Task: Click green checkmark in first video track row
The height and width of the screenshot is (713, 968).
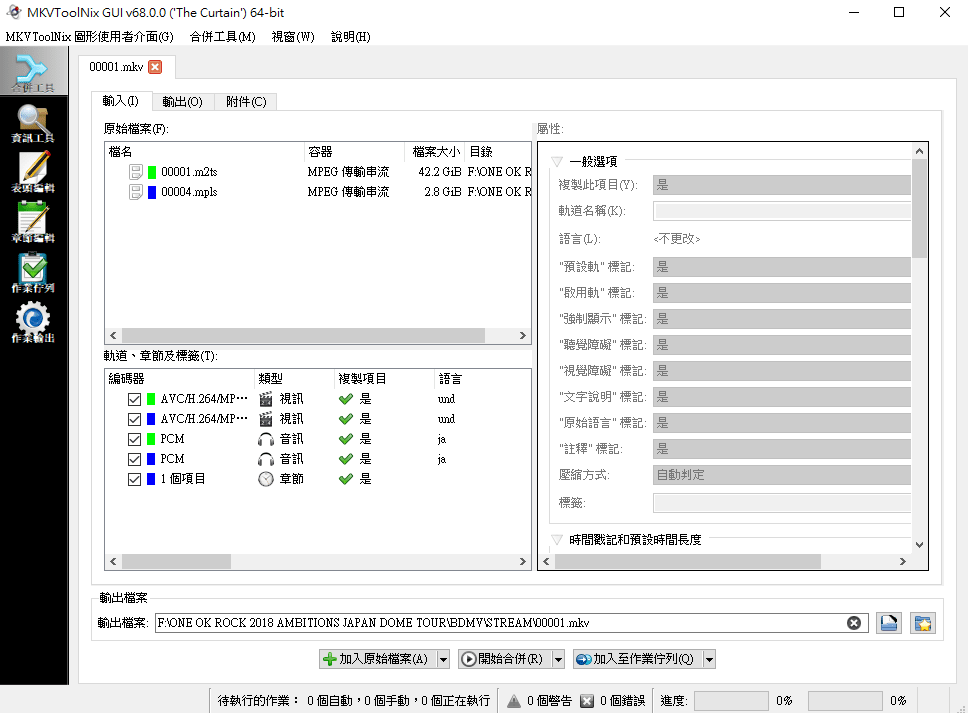Action: click(346, 399)
